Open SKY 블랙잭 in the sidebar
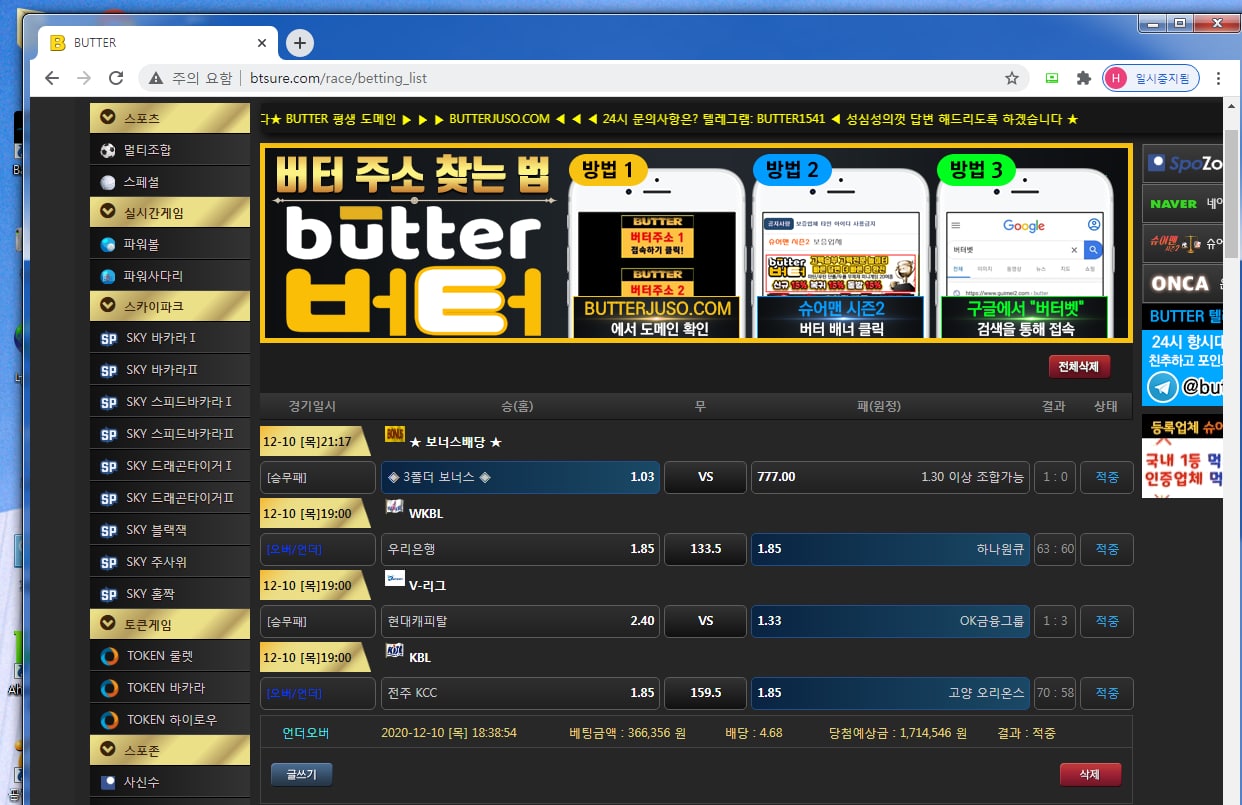This screenshot has width=1242, height=805. click(x=109, y=530)
